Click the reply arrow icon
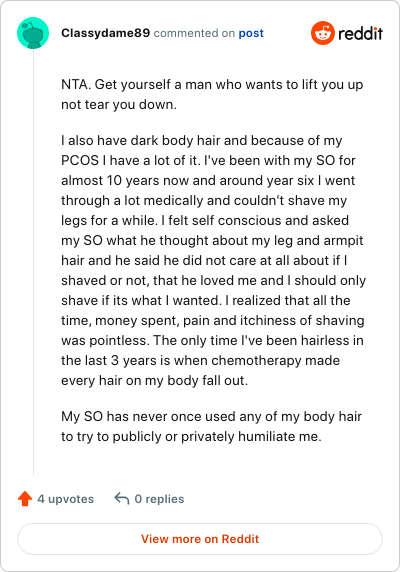Viewport: 400px width, 572px height. [122, 499]
